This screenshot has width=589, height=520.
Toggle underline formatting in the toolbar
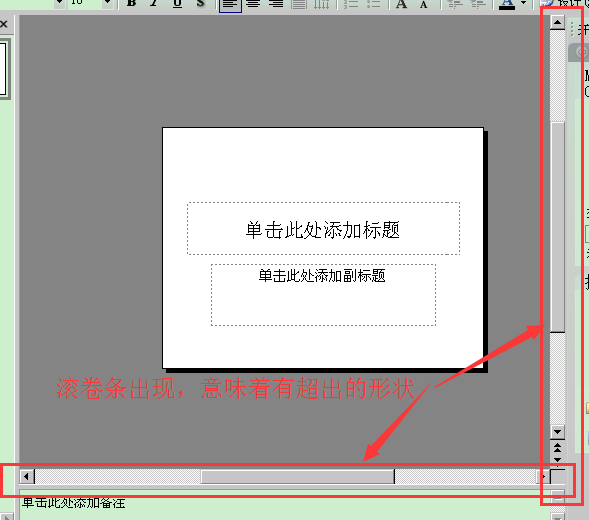(177, 4)
